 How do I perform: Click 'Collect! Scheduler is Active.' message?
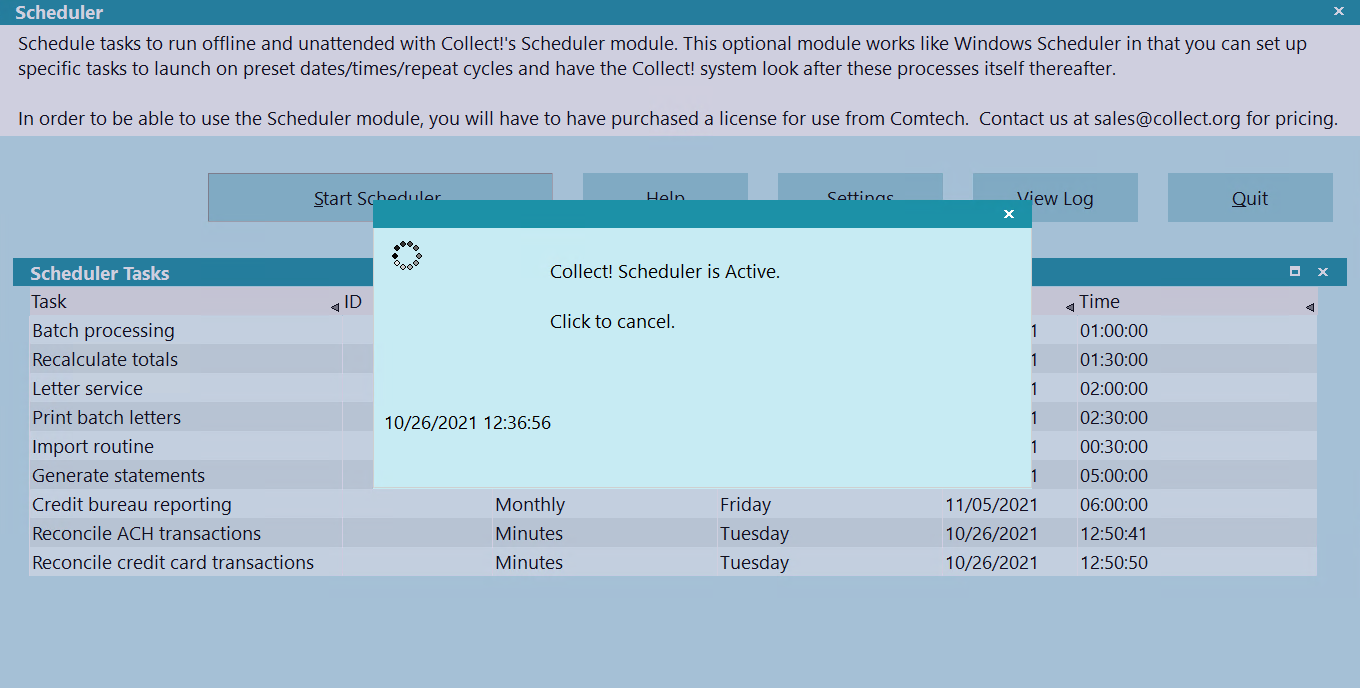point(665,272)
